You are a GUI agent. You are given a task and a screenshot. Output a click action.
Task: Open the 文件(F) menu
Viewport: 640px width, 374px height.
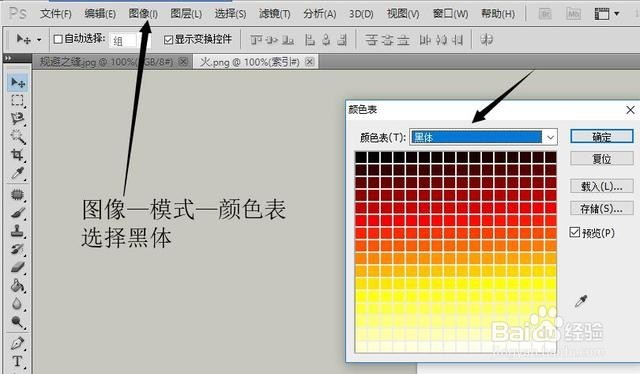pos(56,14)
